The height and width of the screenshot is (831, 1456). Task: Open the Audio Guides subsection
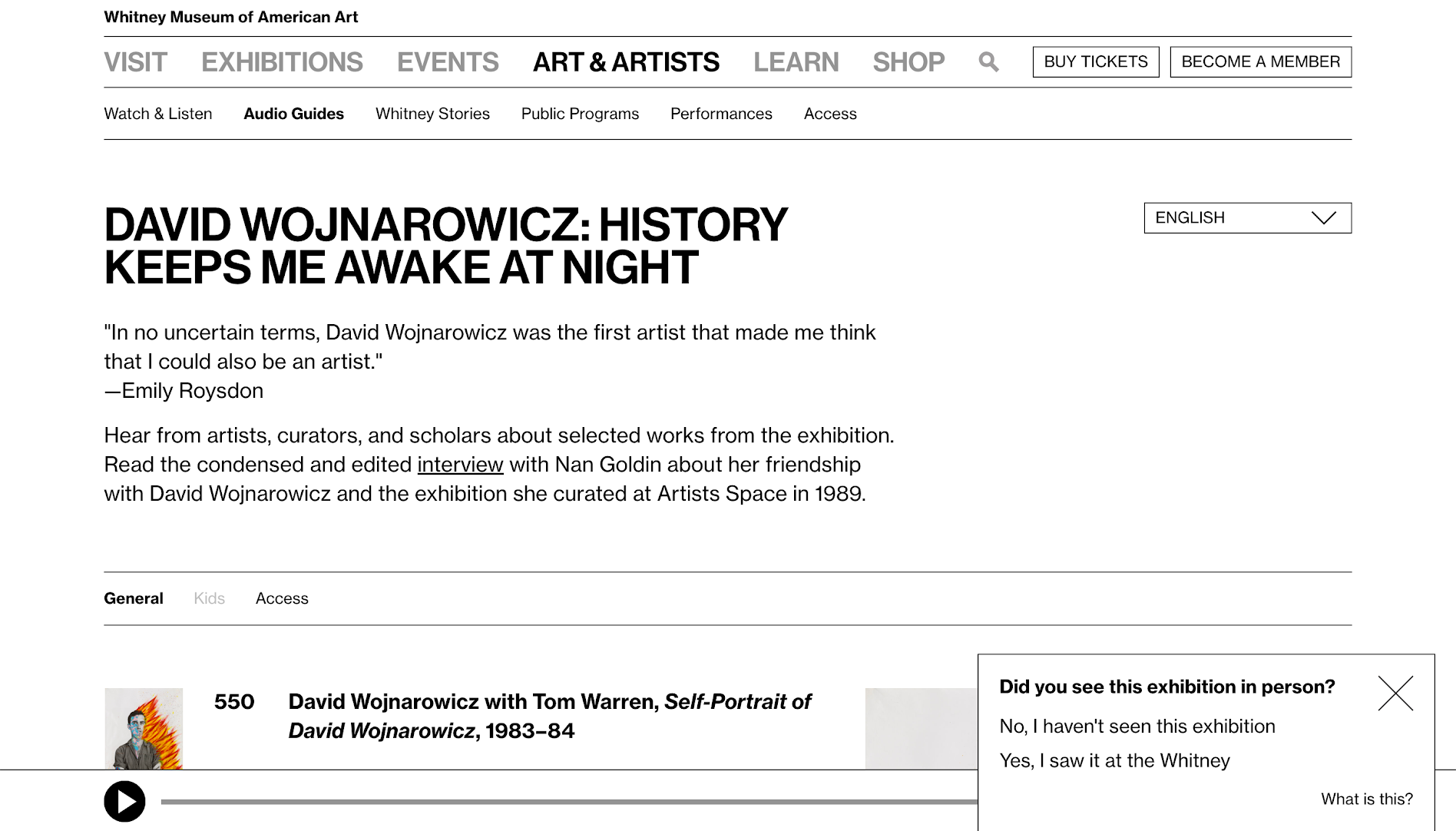pos(294,114)
